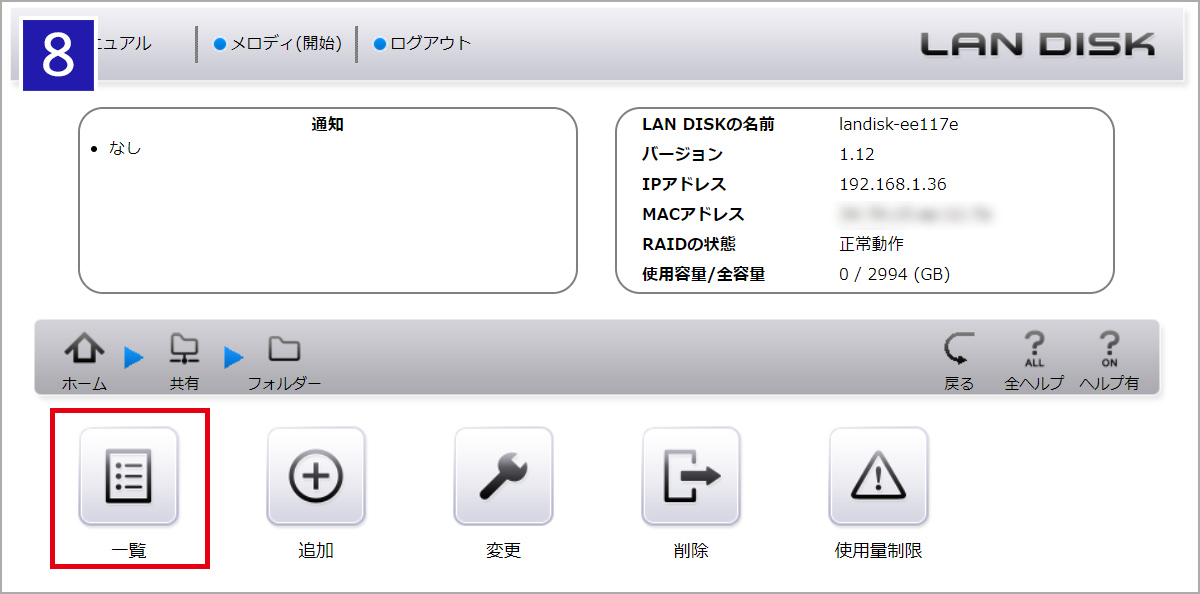Image resolution: width=1200 pixels, height=594 pixels.
Task: Open the 使用量制限 warning icon
Action: tap(879, 476)
